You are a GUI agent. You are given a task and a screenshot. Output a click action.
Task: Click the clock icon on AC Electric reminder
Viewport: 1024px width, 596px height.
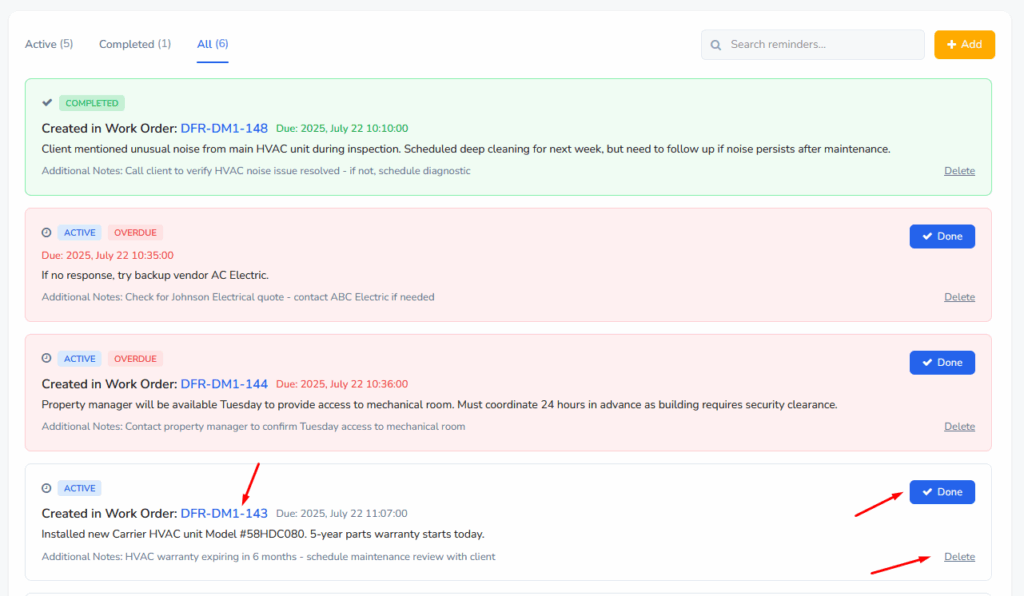point(46,232)
